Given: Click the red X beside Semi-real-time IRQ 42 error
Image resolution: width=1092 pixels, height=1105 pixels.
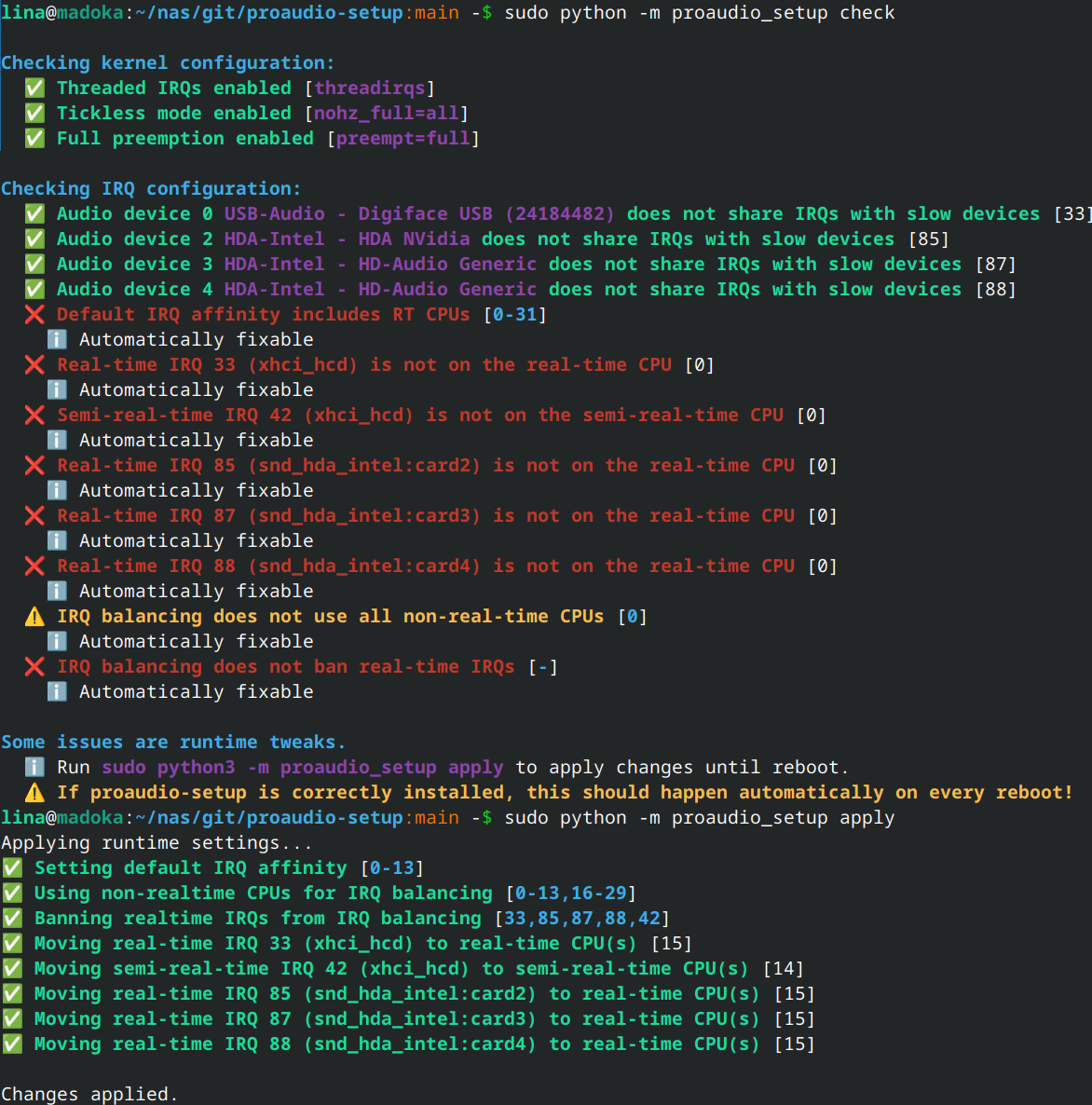Looking at the screenshot, I should pyautogui.click(x=34, y=416).
